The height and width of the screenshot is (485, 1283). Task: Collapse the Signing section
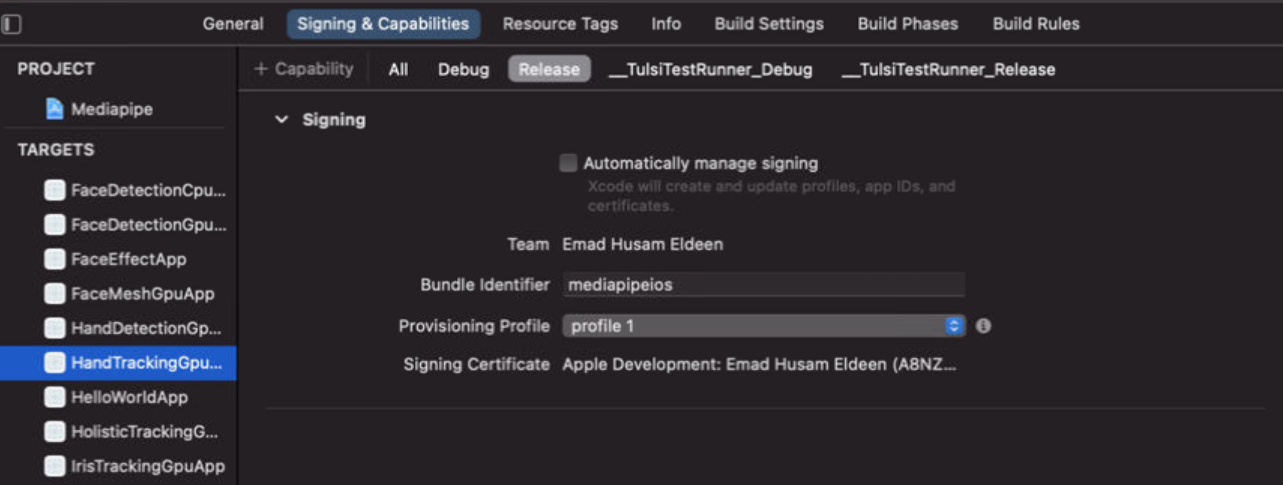pyautogui.click(x=282, y=120)
